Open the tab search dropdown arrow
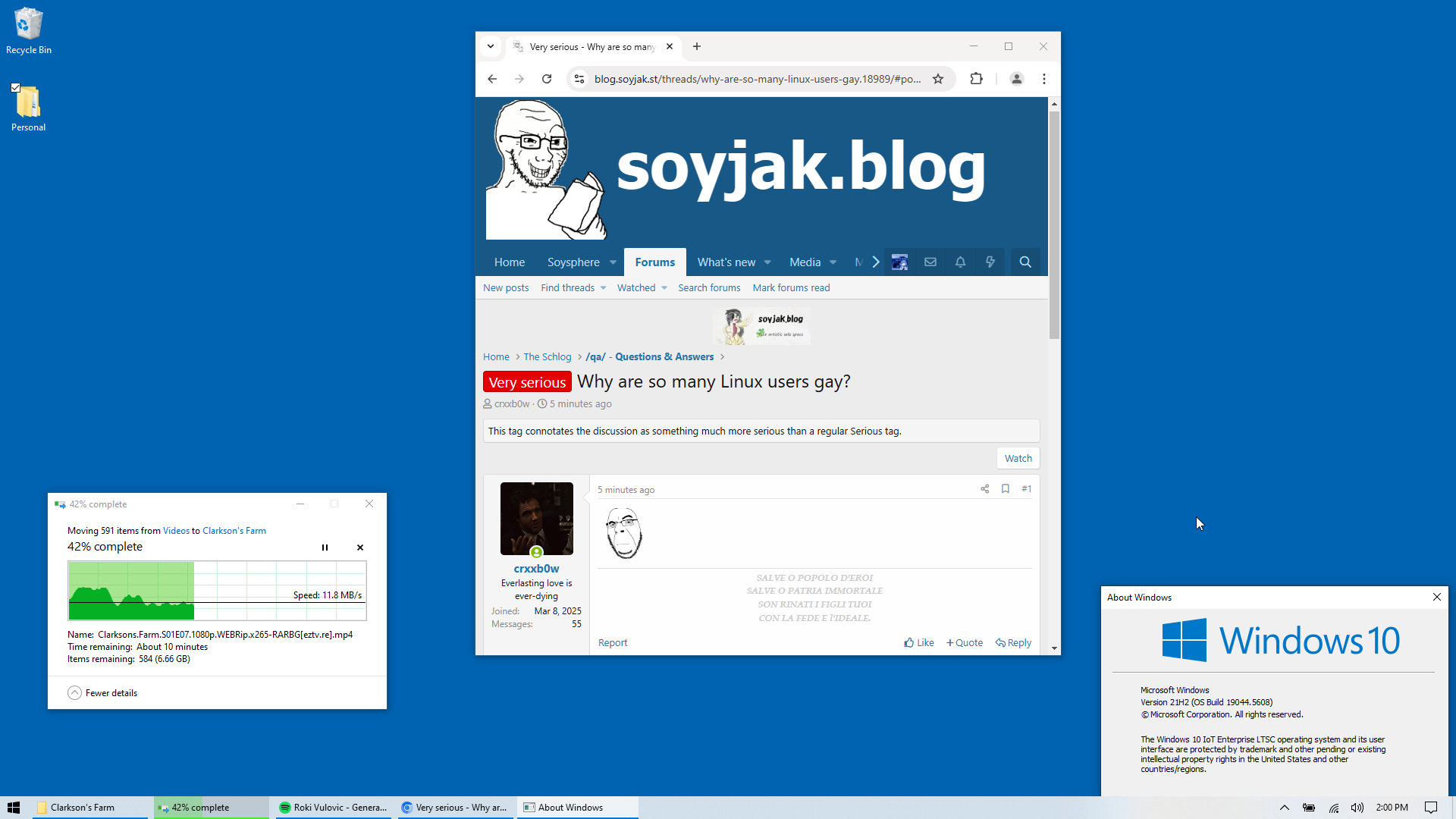 491,46
